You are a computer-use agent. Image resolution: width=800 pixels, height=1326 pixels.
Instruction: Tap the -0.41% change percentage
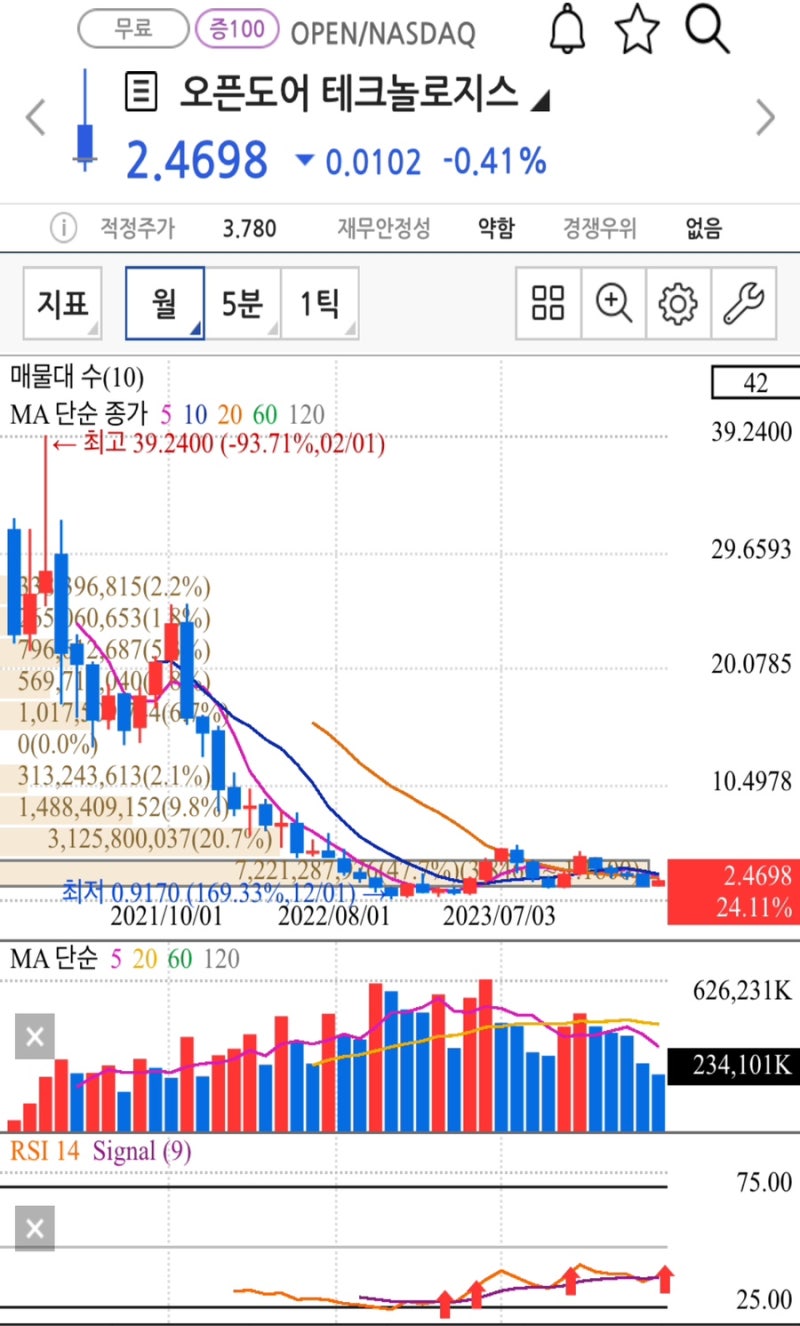point(494,161)
